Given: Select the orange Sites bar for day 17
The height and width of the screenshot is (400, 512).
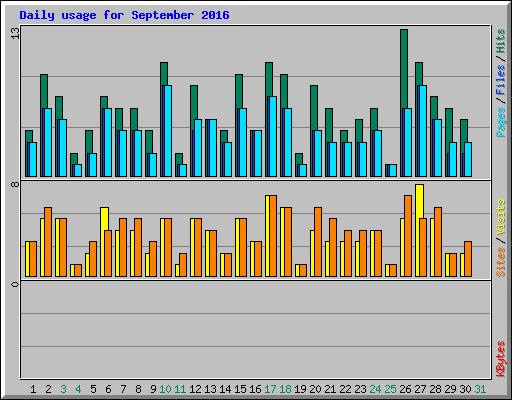Looking at the screenshot, I should [273, 236].
